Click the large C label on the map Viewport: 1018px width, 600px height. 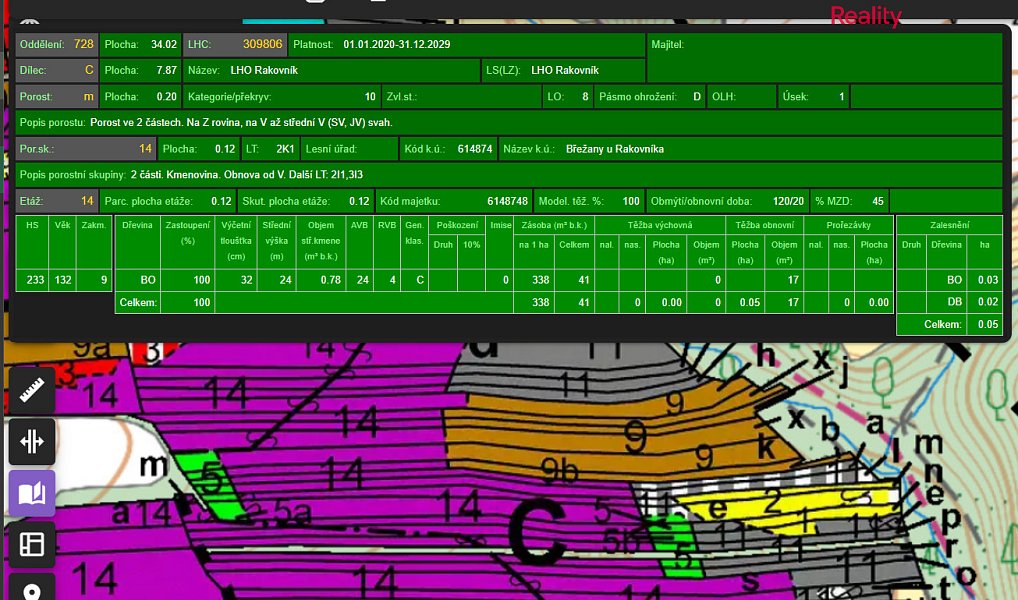(x=537, y=532)
